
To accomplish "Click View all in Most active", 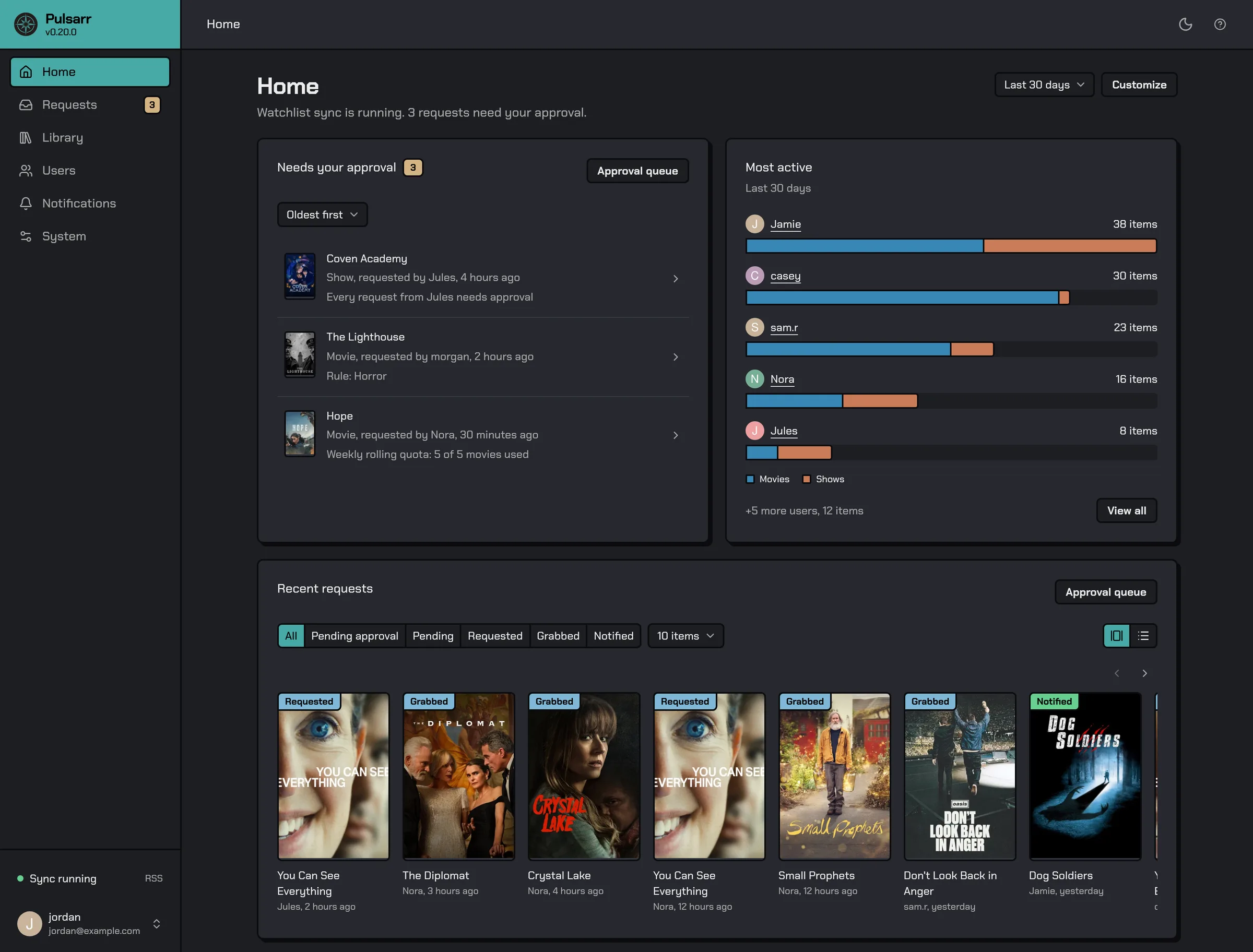I will (x=1126, y=510).
